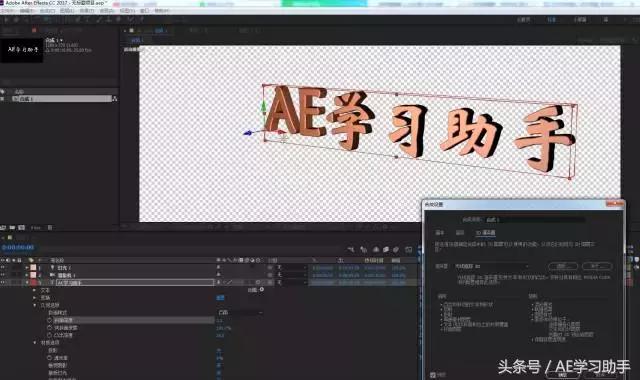Switch to 基本 tab in the dialog
Viewport: 640px width, 380px height.
click(440, 233)
